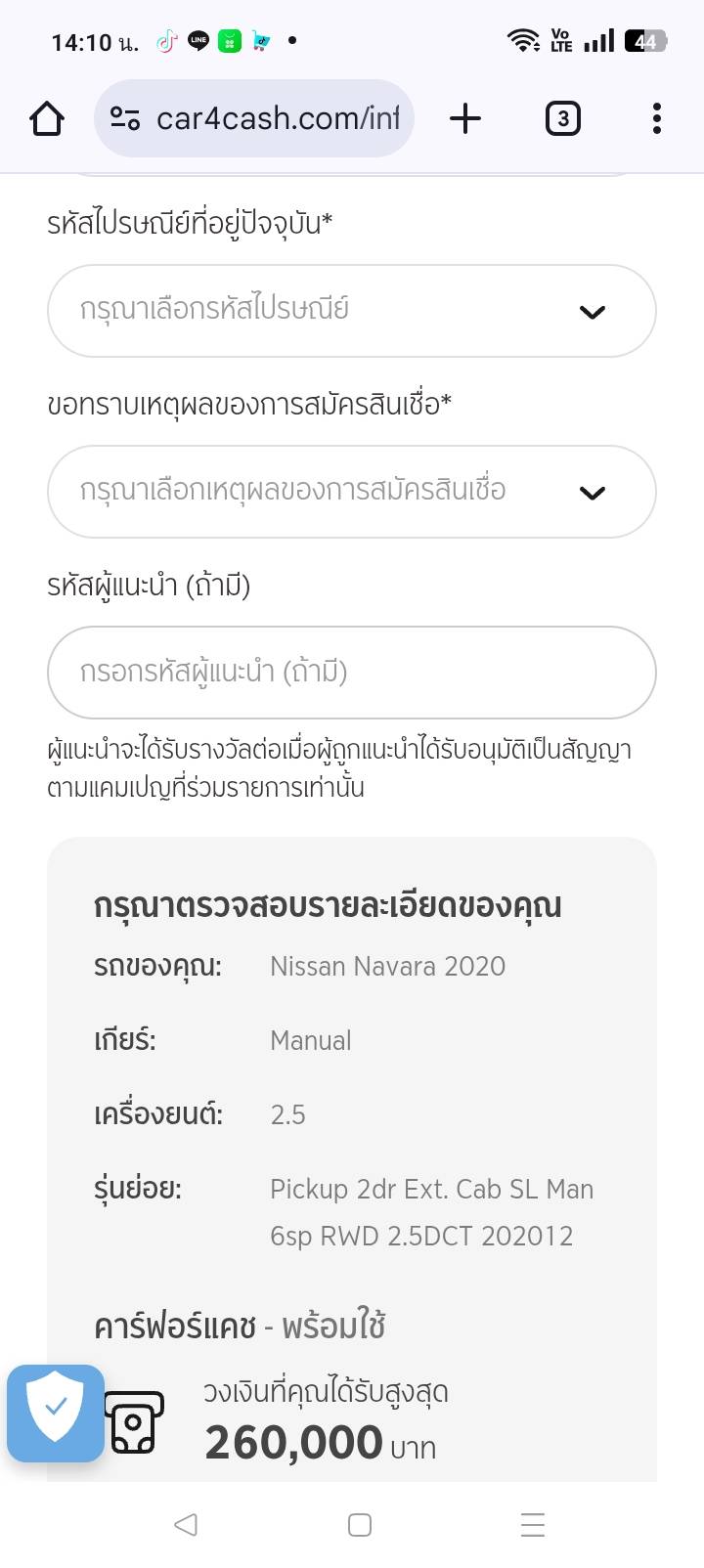Focus the referral code input field
This screenshot has width=704, height=1568.
click(x=351, y=673)
